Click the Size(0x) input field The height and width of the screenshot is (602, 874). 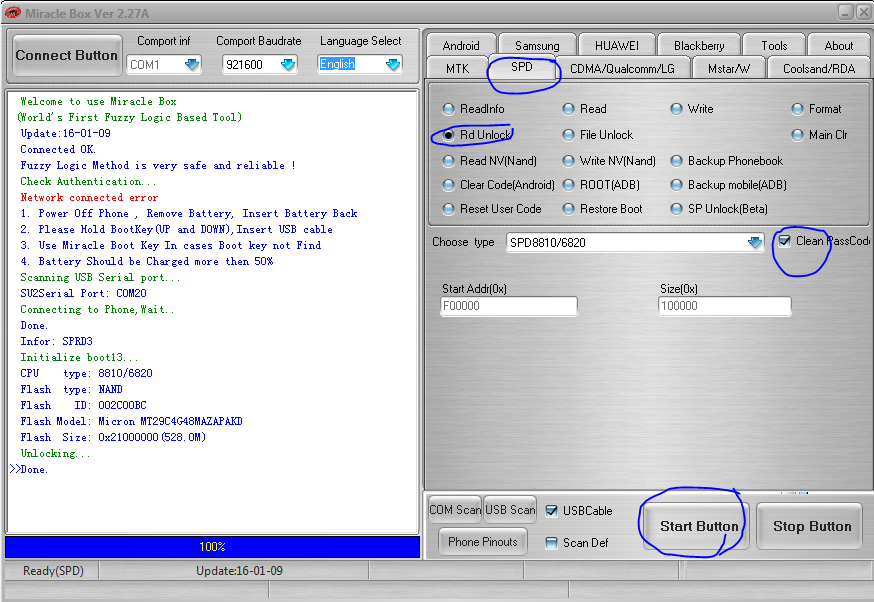click(724, 306)
